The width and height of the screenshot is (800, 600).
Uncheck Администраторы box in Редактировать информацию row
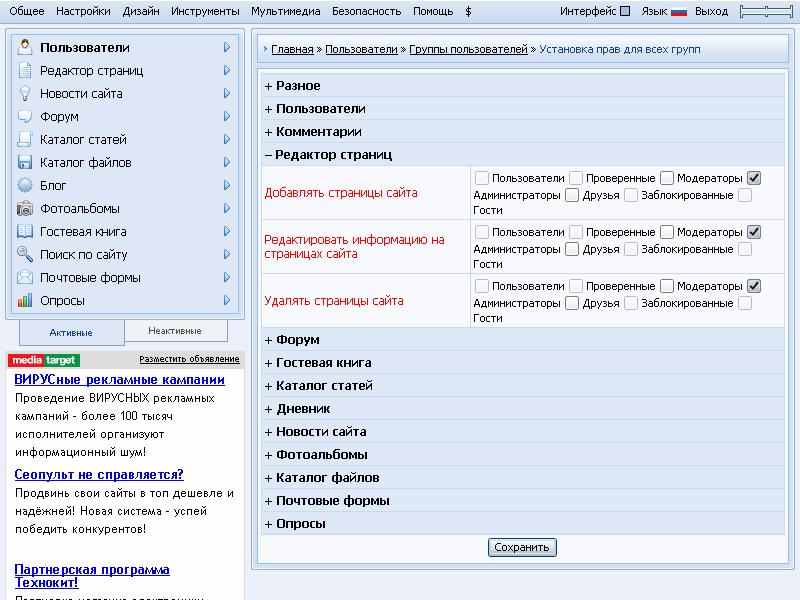[754, 232]
